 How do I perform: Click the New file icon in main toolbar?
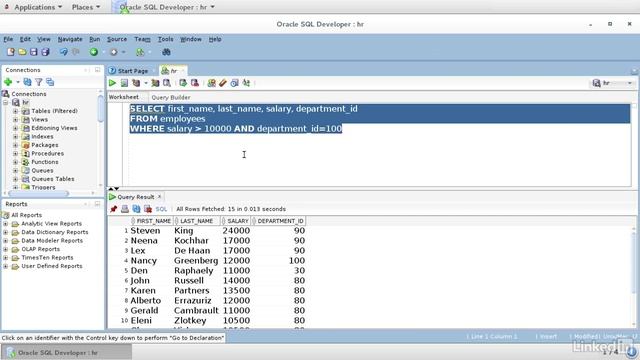coord(11,52)
